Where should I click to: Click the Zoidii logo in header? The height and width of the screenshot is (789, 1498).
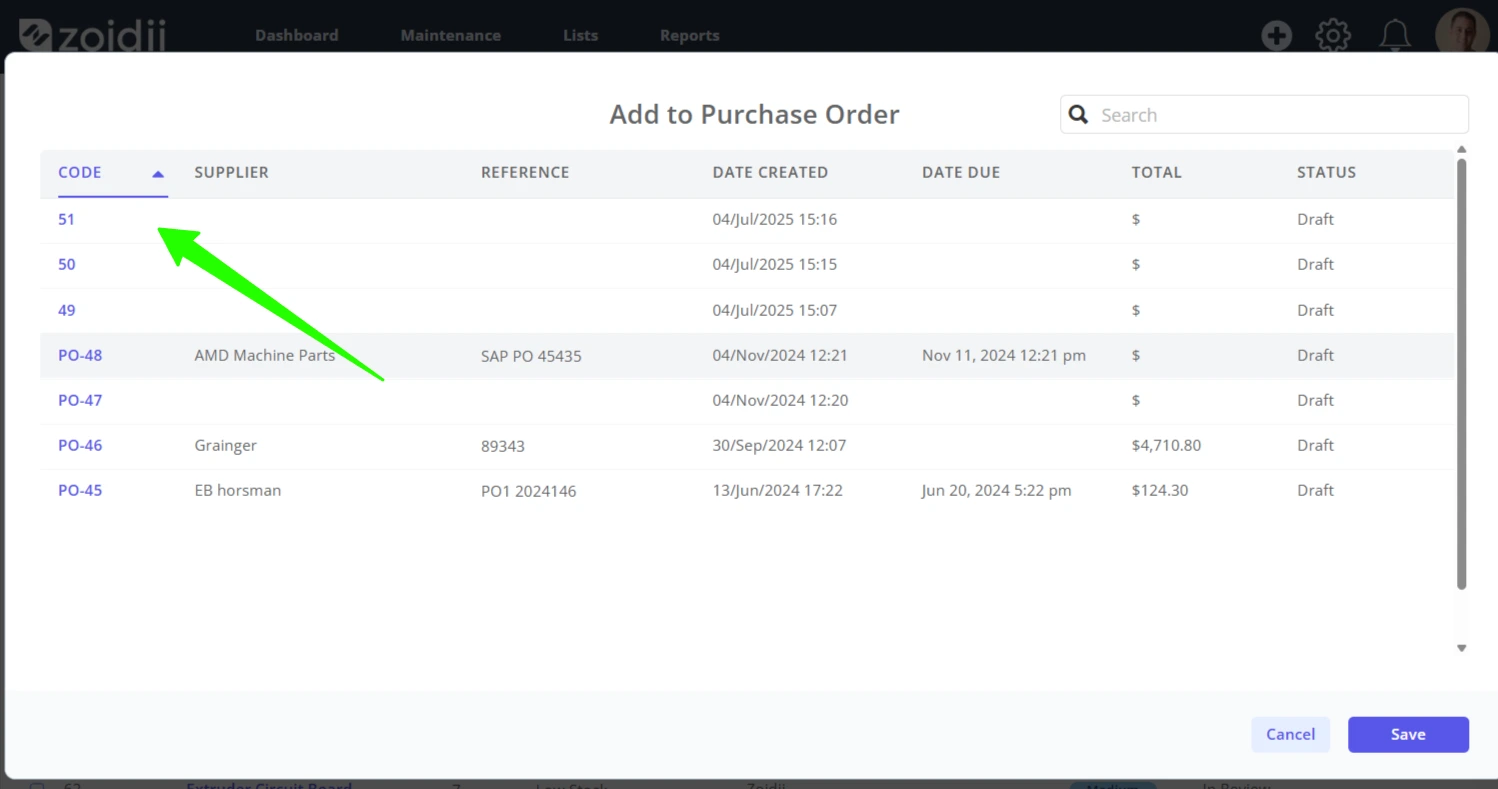pyautogui.click(x=92, y=35)
